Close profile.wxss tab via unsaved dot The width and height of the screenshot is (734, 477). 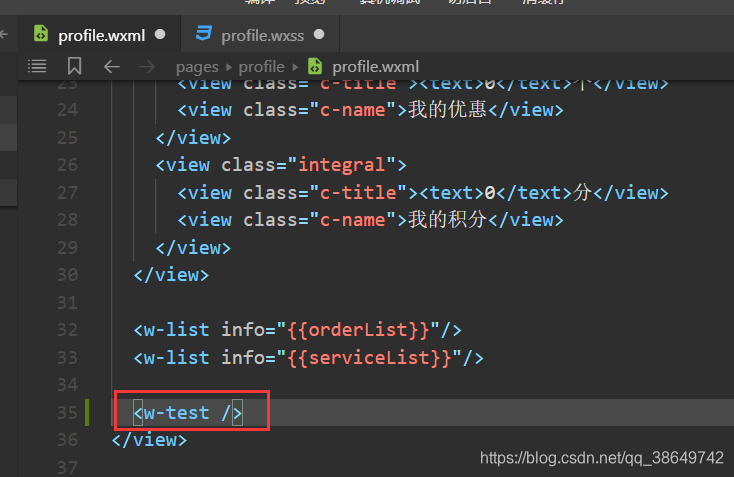pyautogui.click(x=319, y=35)
